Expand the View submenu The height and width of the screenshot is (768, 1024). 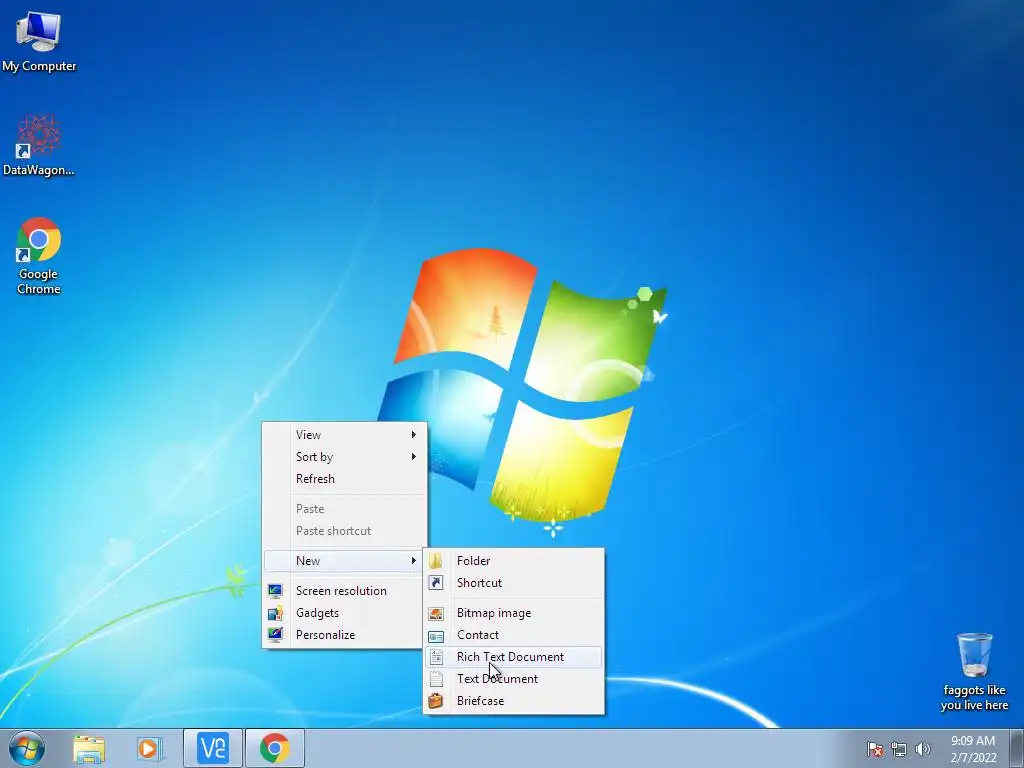pos(344,435)
